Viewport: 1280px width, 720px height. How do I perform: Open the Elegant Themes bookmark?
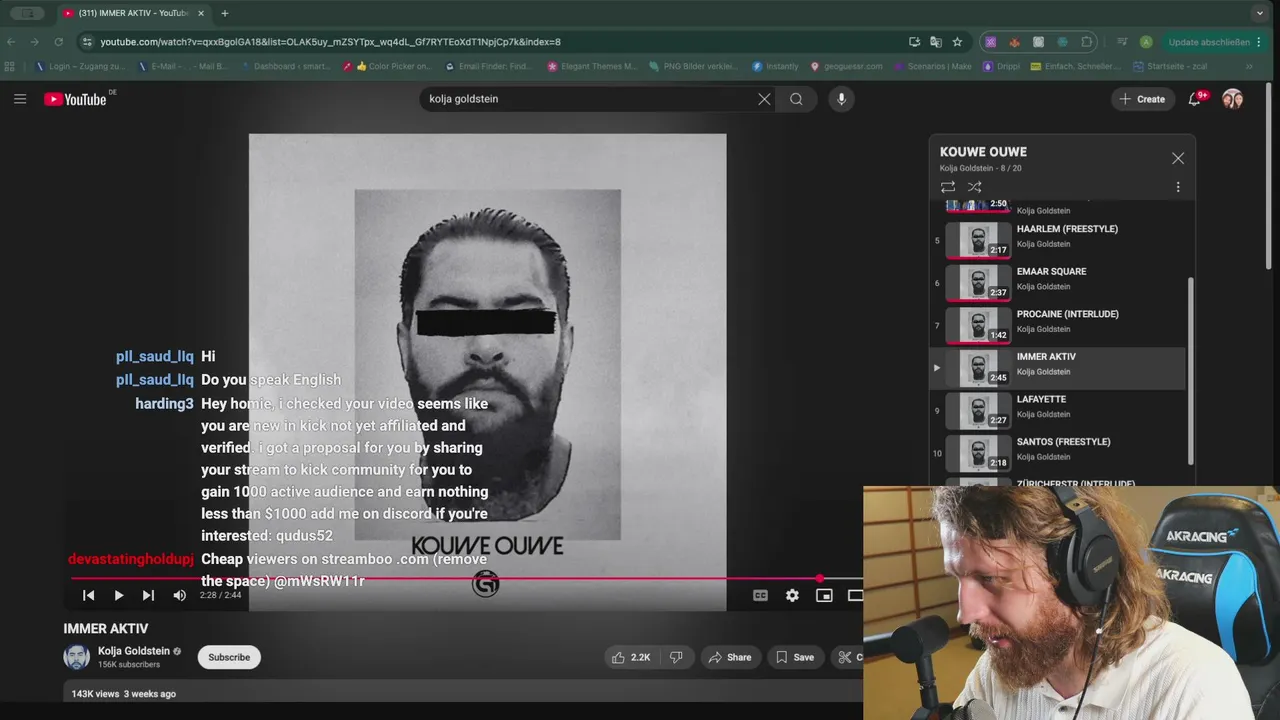click(x=592, y=67)
